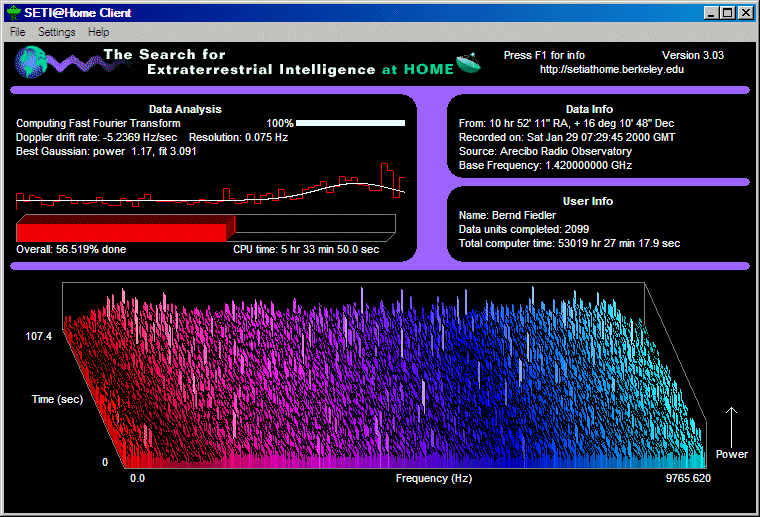Viewport: 760px width, 517px height.
Task: Click the red overall progress bar
Action: (x=206, y=228)
